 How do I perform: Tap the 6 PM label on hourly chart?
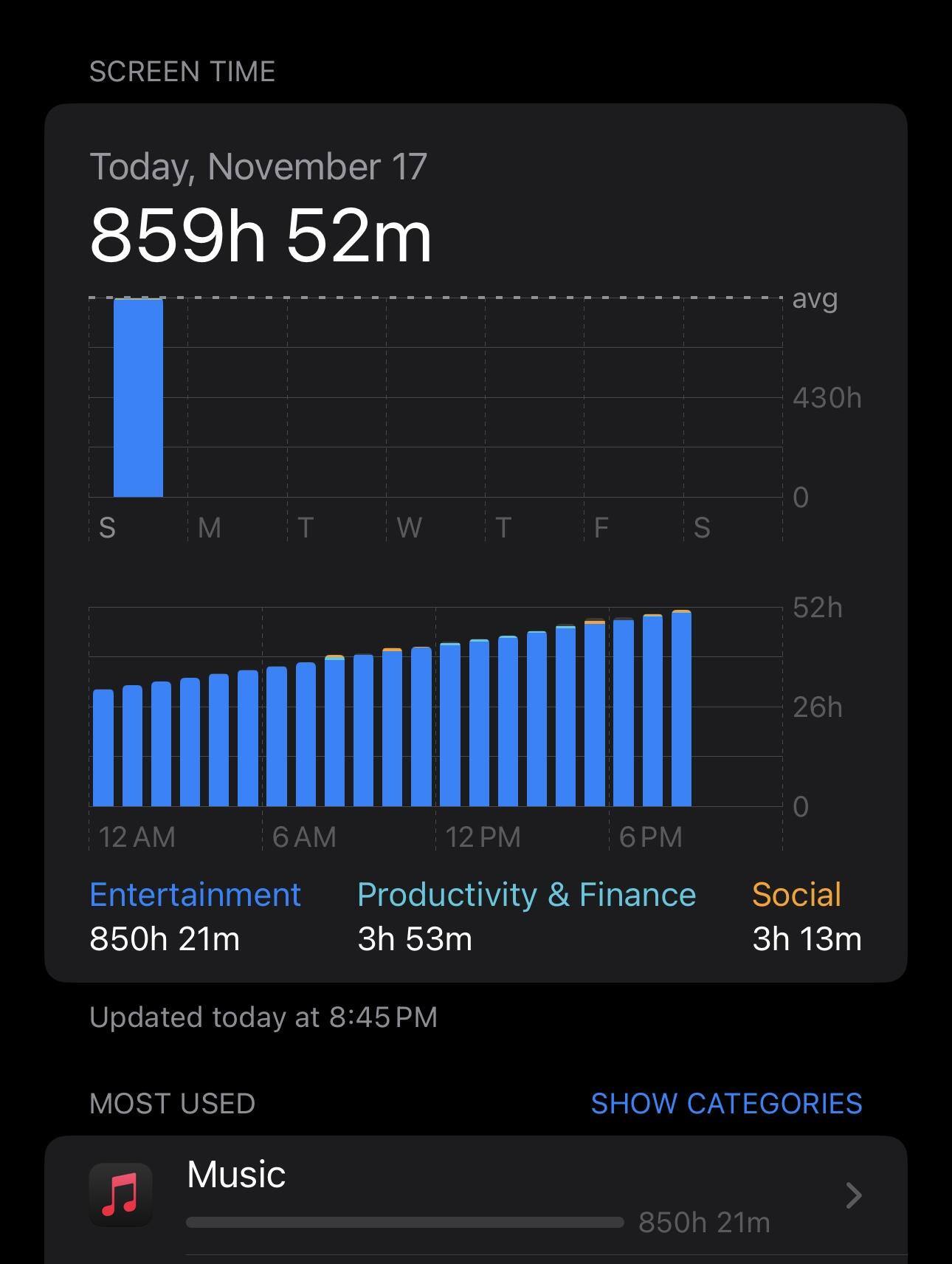[x=650, y=837]
